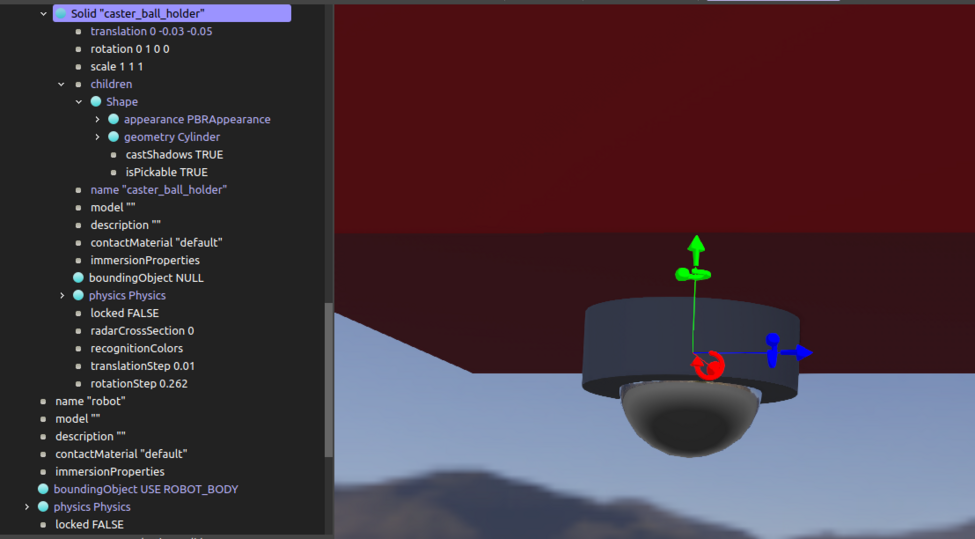This screenshot has height=539, width=975.
Task: Click the green rotation handle on gizmo
Action: pos(691,273)
